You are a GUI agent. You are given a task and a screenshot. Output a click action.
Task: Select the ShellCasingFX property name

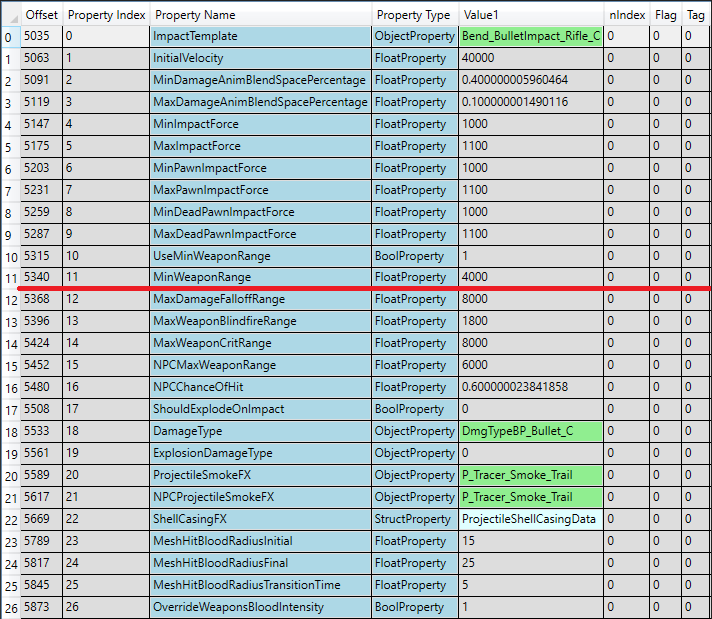tap(261, 519)
